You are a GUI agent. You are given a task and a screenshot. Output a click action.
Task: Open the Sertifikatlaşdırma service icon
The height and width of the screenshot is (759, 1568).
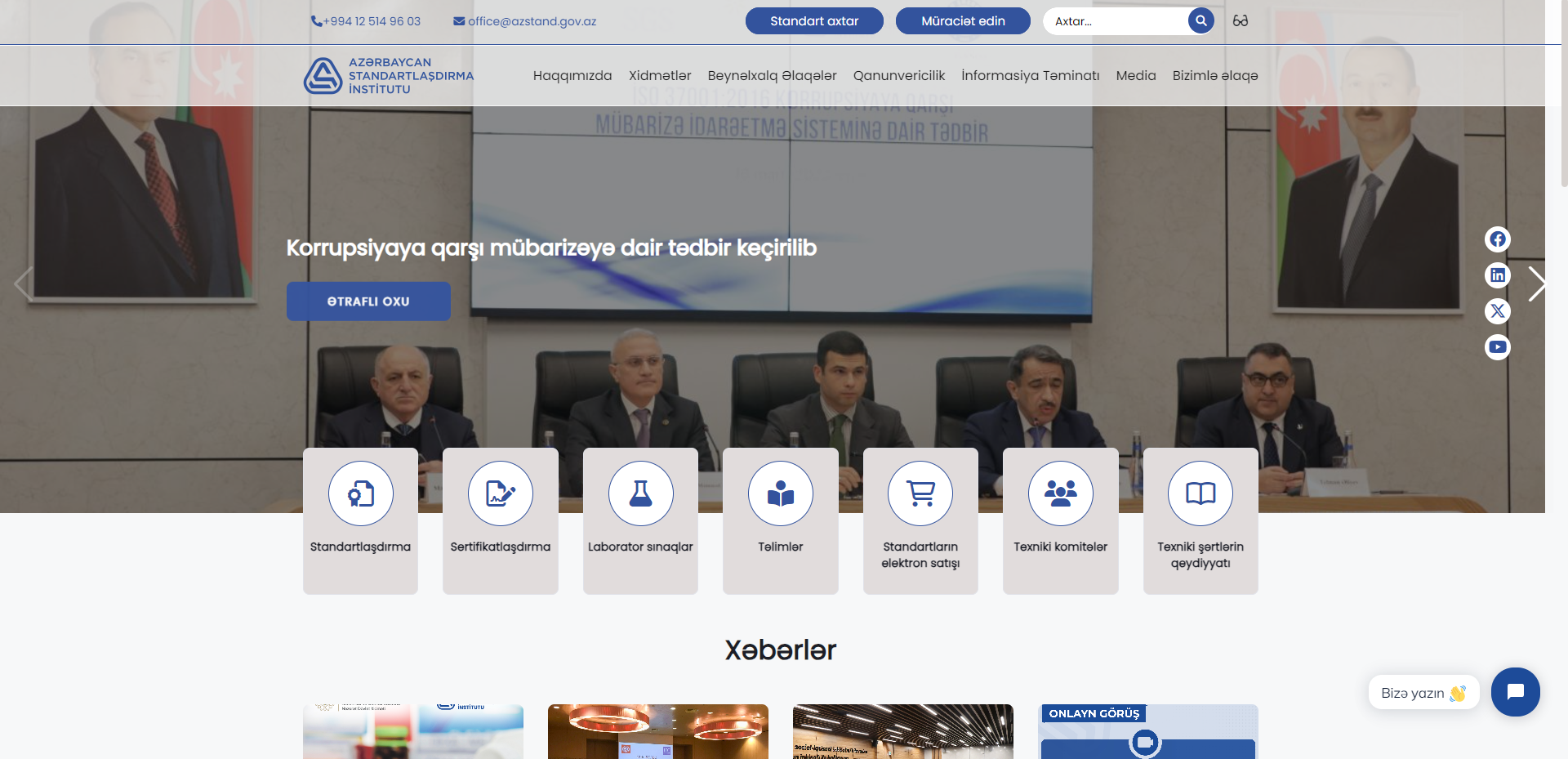click(x=501, y=493)
